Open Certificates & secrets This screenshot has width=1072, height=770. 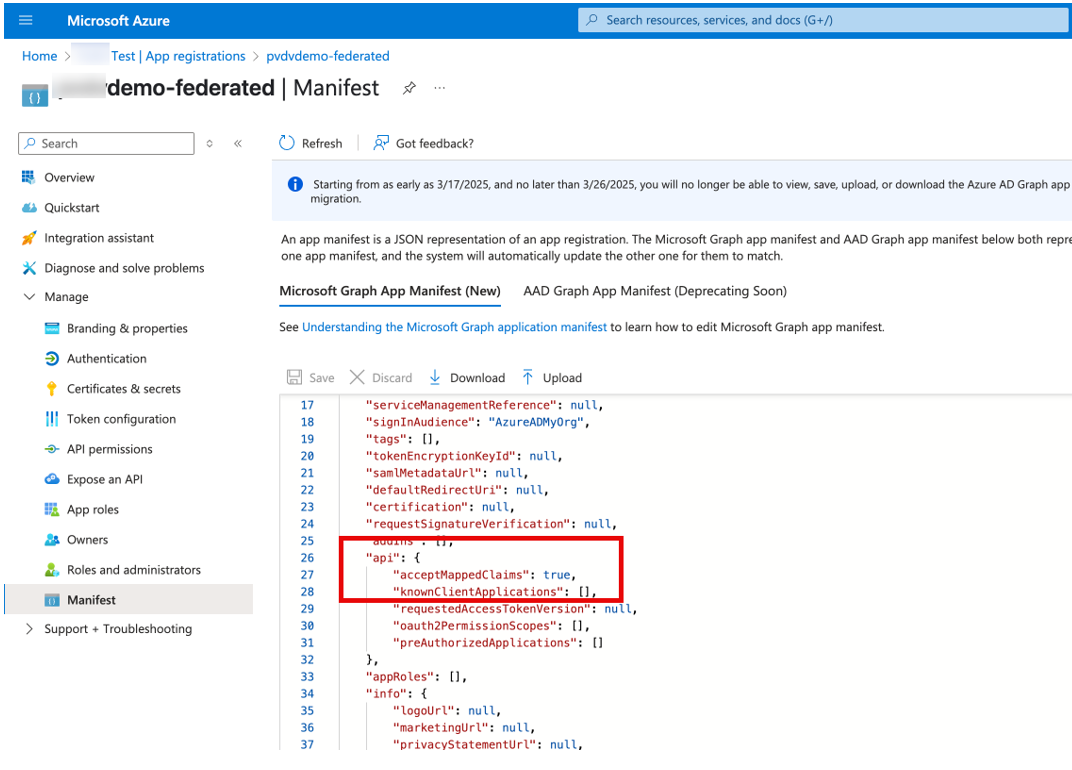pyautogui.click(x=124, y=388)
